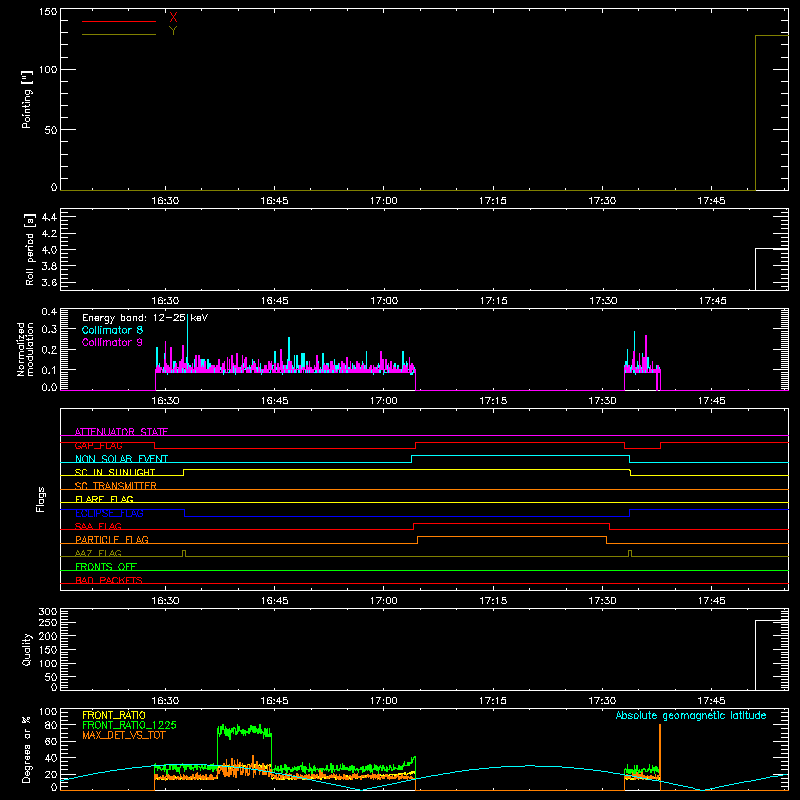Click the 80 tick on Degrees or % axis
Viewport: 800px width, 800px height.
(51, 725)
